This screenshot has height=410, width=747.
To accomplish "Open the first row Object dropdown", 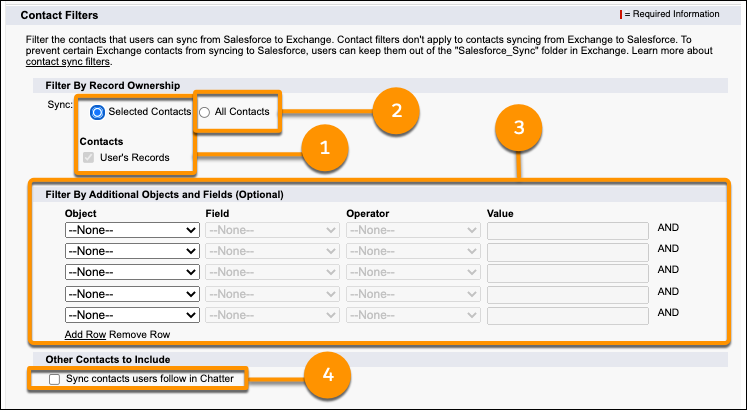I will (131, 230).
